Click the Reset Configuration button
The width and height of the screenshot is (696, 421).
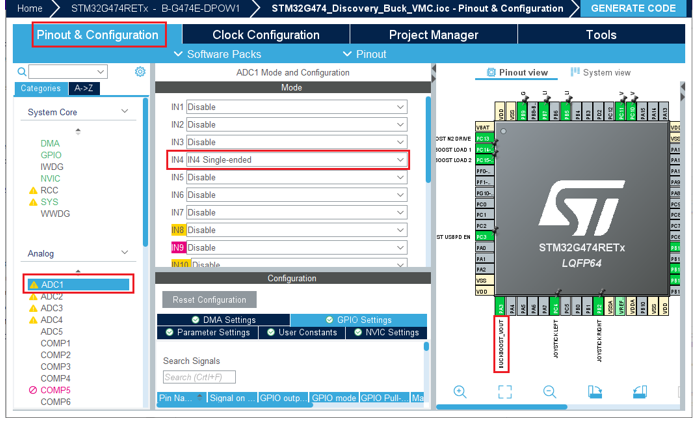coord(209,300)
